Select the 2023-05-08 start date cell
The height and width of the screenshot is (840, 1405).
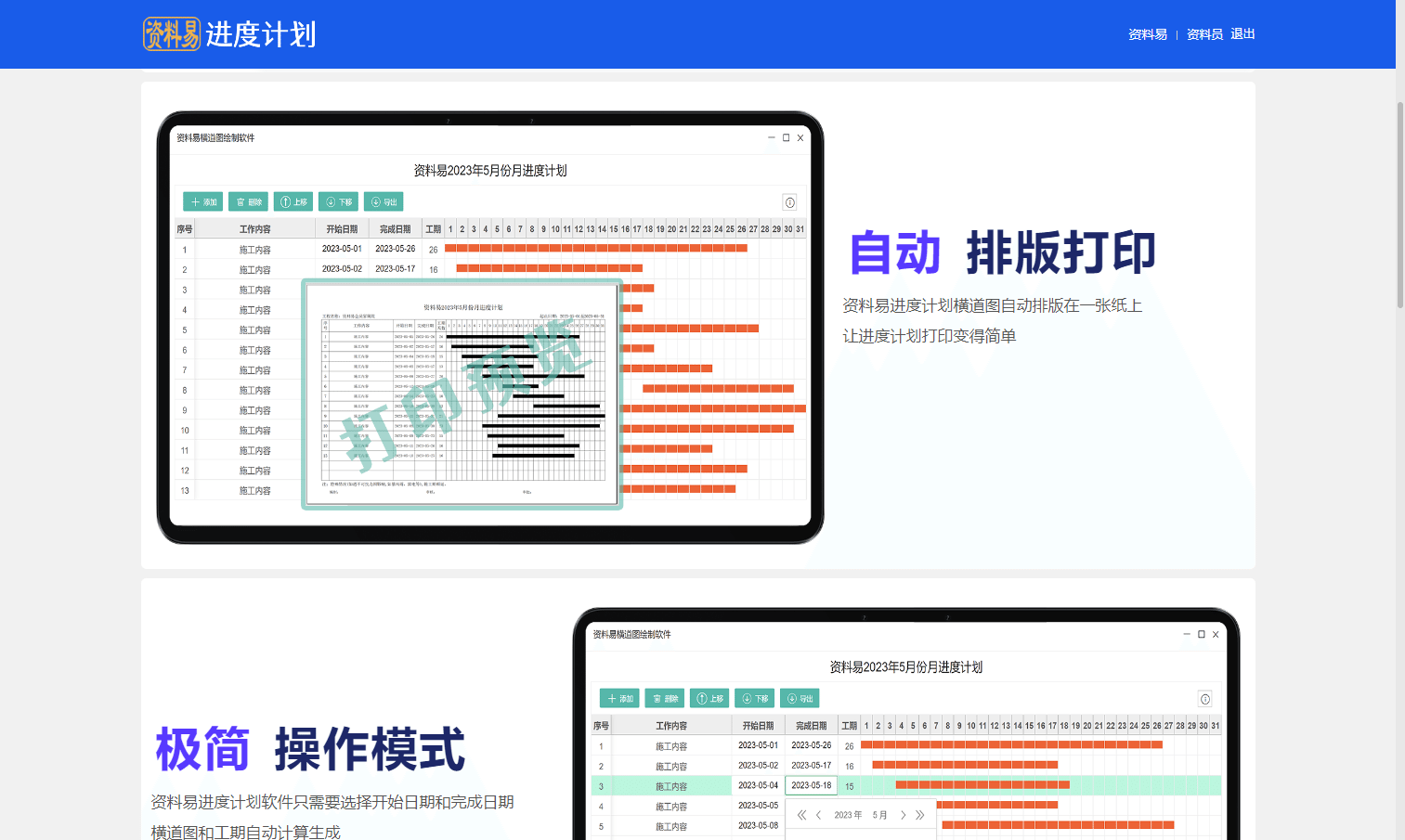click(x=758, y=826)
